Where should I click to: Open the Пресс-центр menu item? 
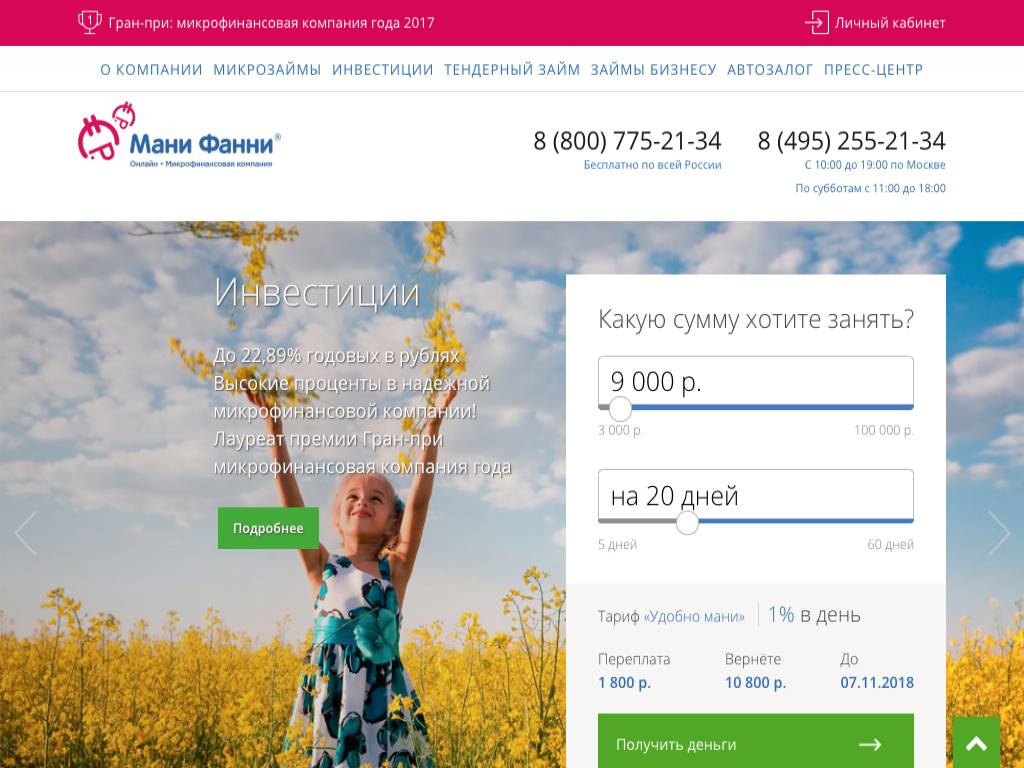click(873, 69)
